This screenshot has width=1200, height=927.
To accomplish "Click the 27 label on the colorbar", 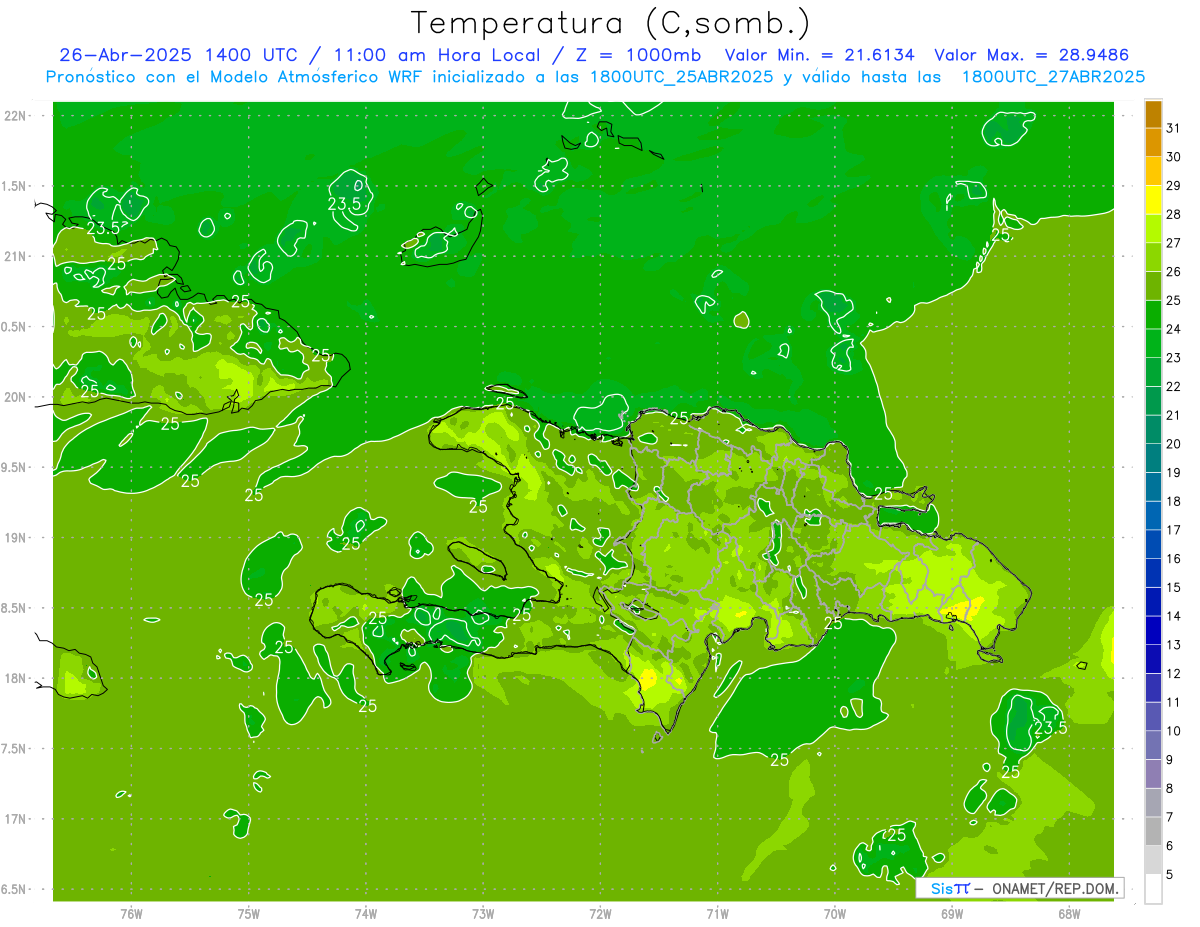I will click(x=1174, y=243).
